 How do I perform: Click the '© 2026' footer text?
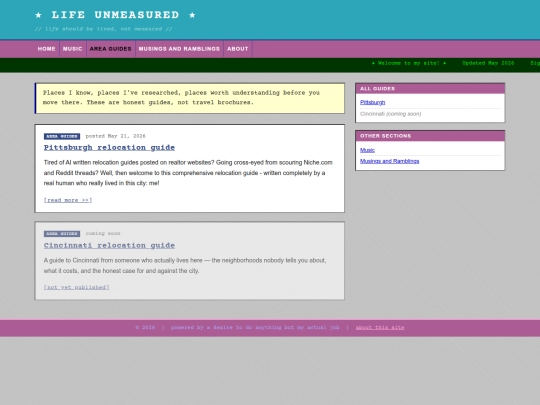[x=145, y=328]
